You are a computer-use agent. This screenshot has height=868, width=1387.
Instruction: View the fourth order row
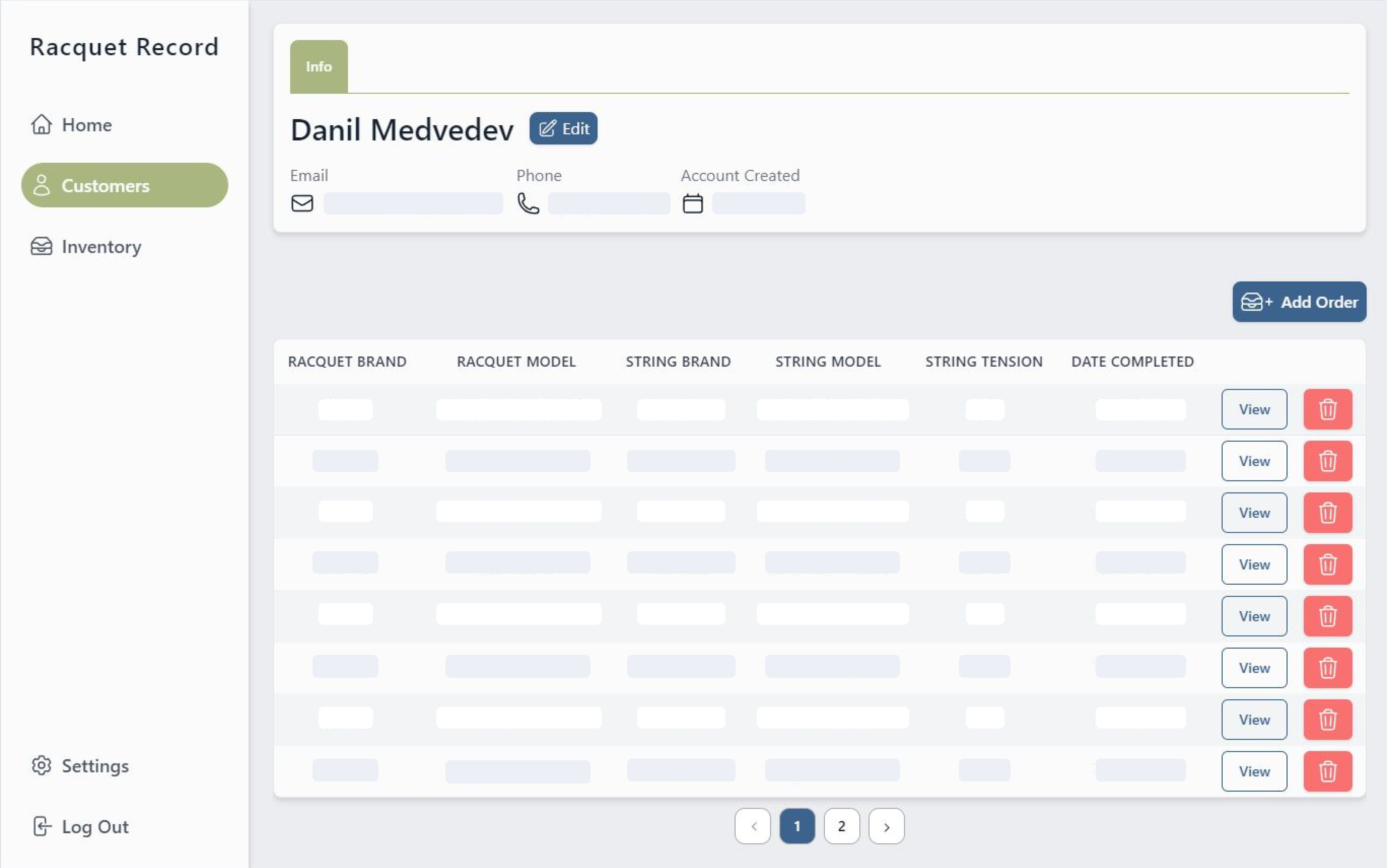coord(1254,564)
